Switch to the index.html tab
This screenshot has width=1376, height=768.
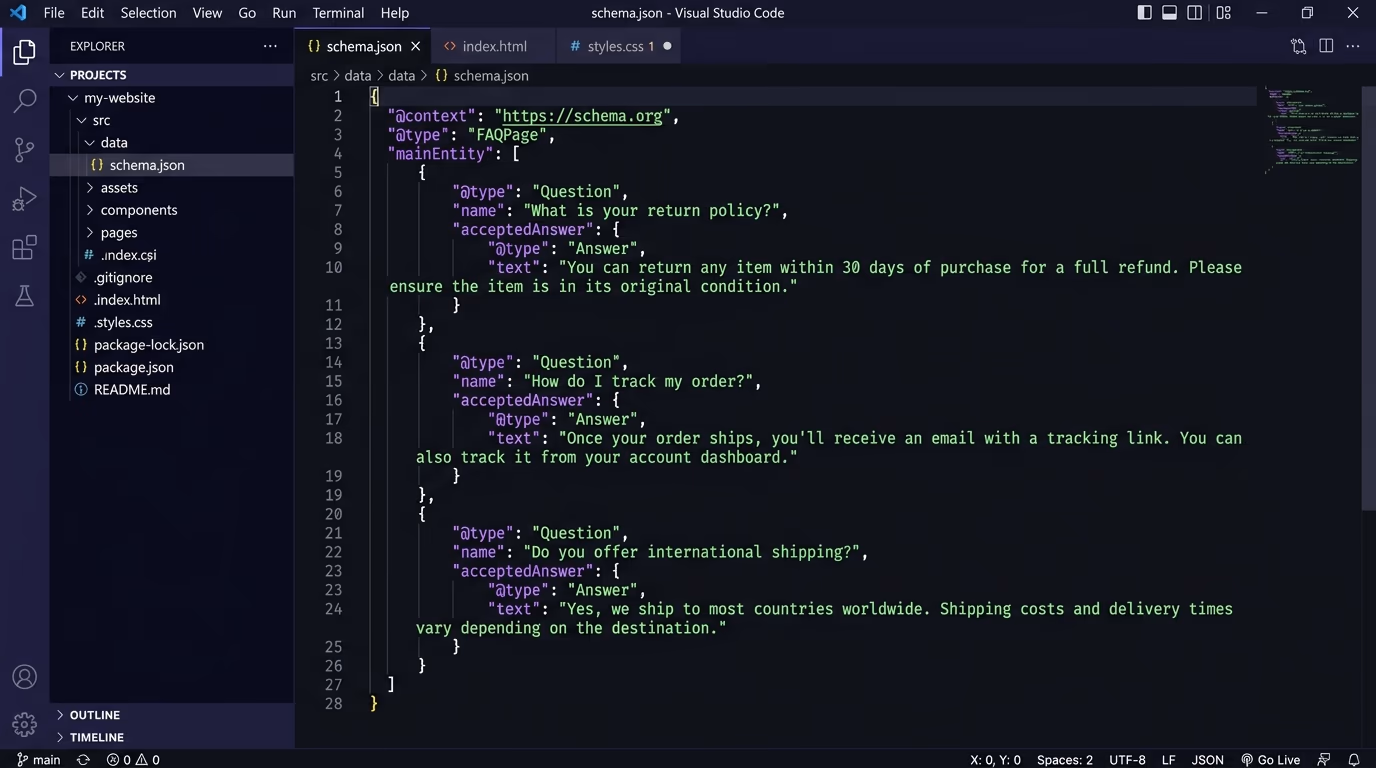tap(494, 46)
